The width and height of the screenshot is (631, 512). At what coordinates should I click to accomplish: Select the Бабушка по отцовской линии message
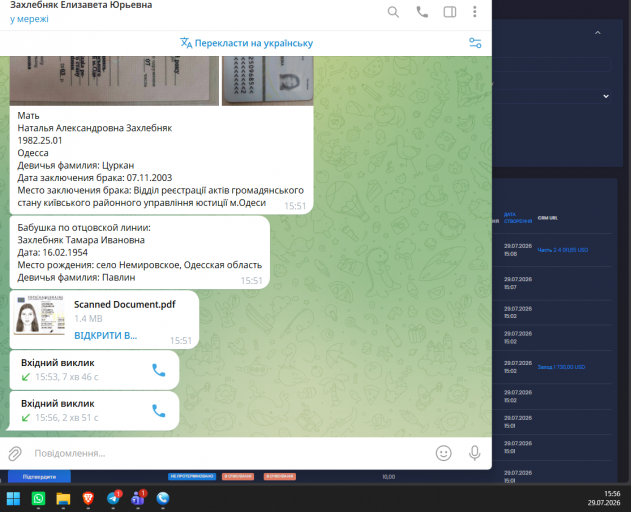click(140, 252)
